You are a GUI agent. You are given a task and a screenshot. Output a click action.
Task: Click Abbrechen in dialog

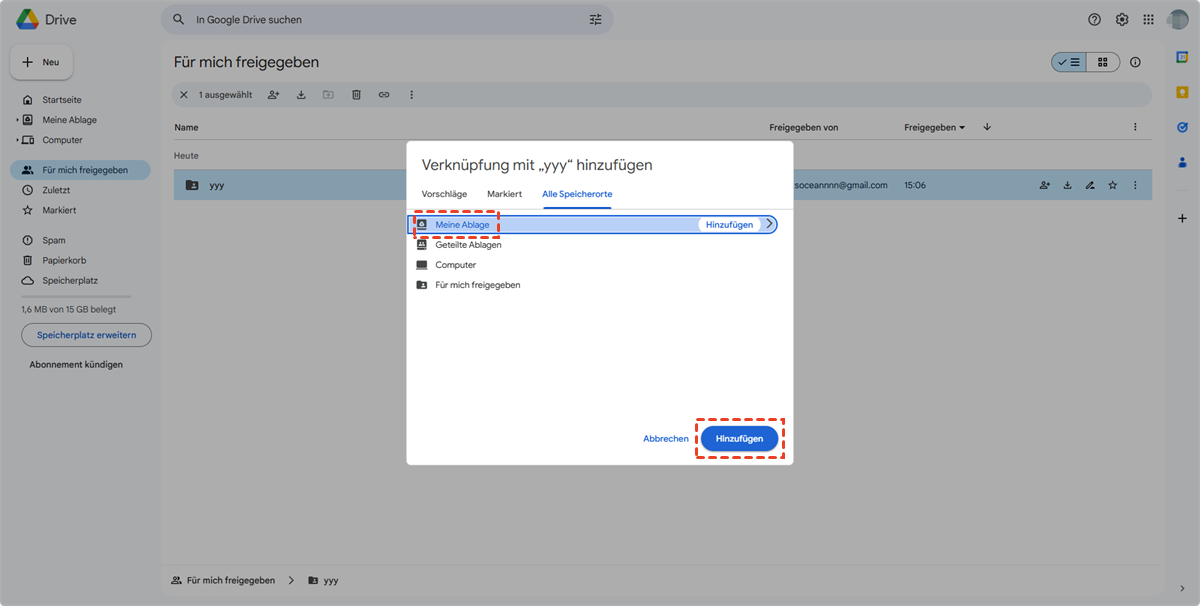666,439
